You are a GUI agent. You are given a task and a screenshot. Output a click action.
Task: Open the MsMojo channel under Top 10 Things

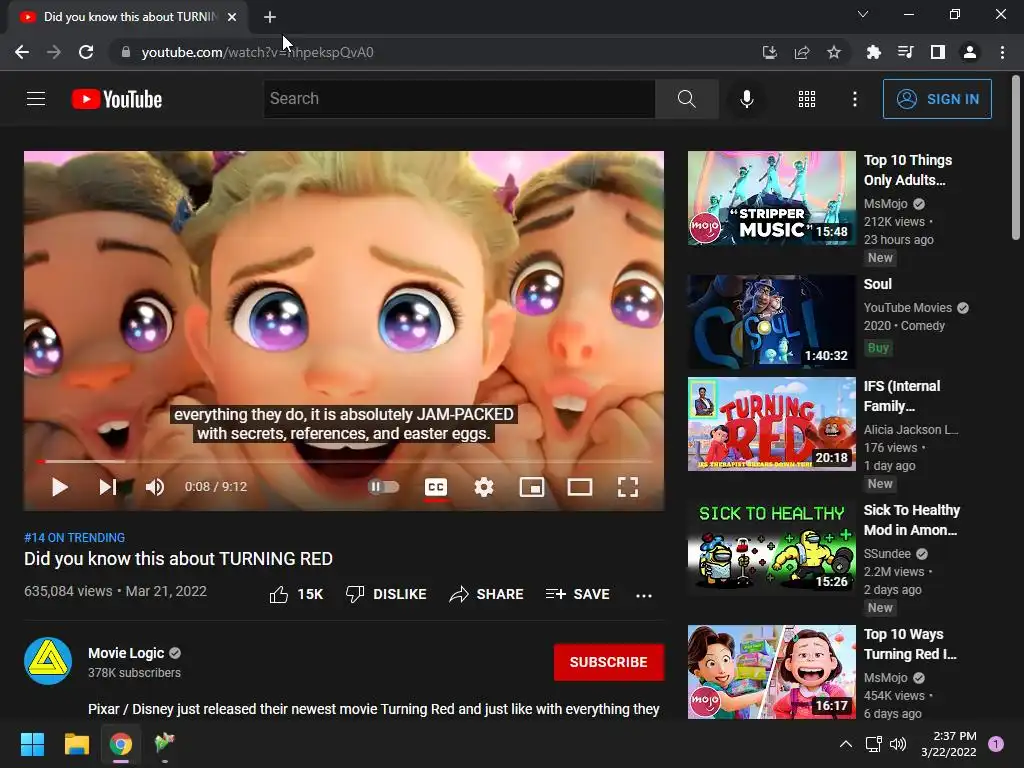click(x=886, y=204)
